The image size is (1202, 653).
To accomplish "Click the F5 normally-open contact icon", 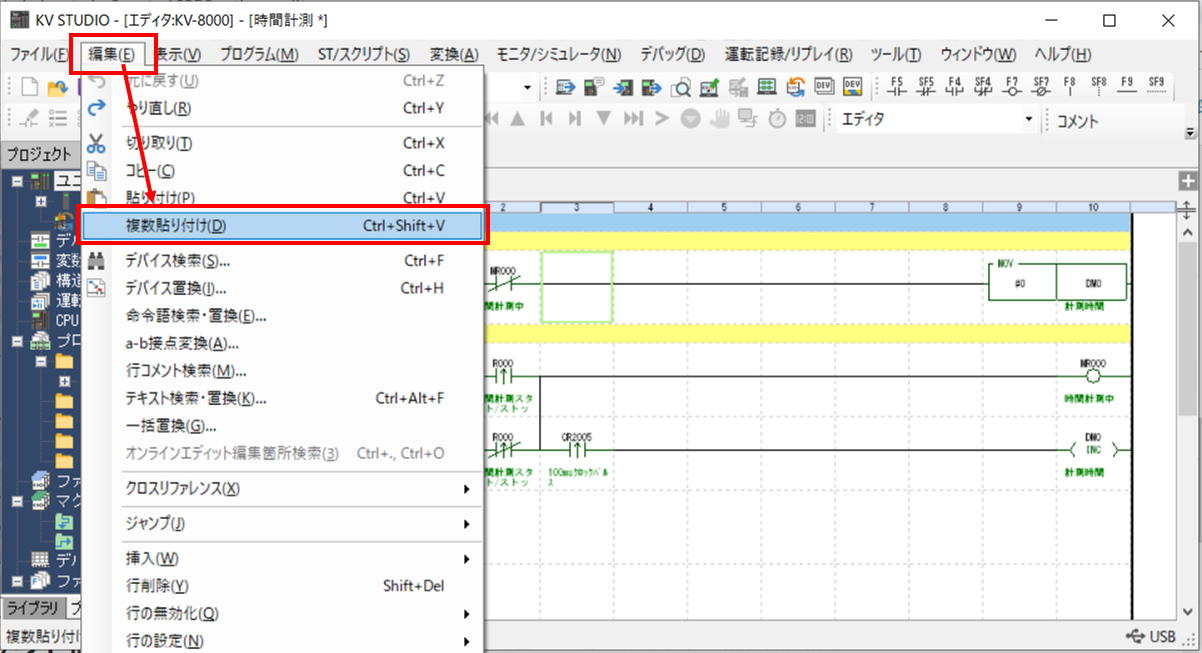I will pos(896,87).
